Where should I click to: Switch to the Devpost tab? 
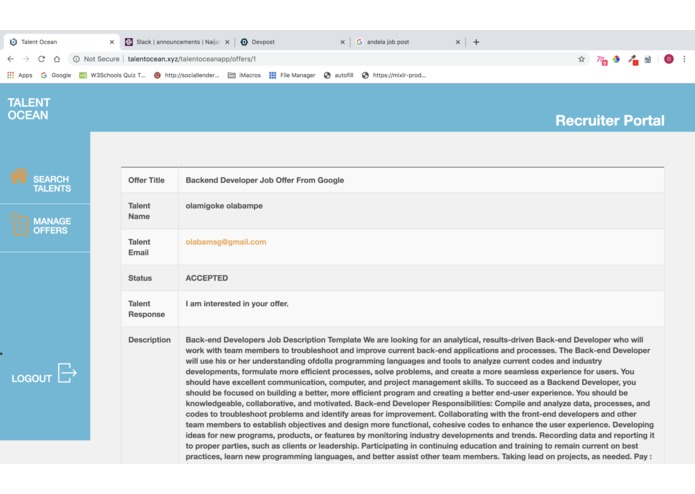(293, 42)
